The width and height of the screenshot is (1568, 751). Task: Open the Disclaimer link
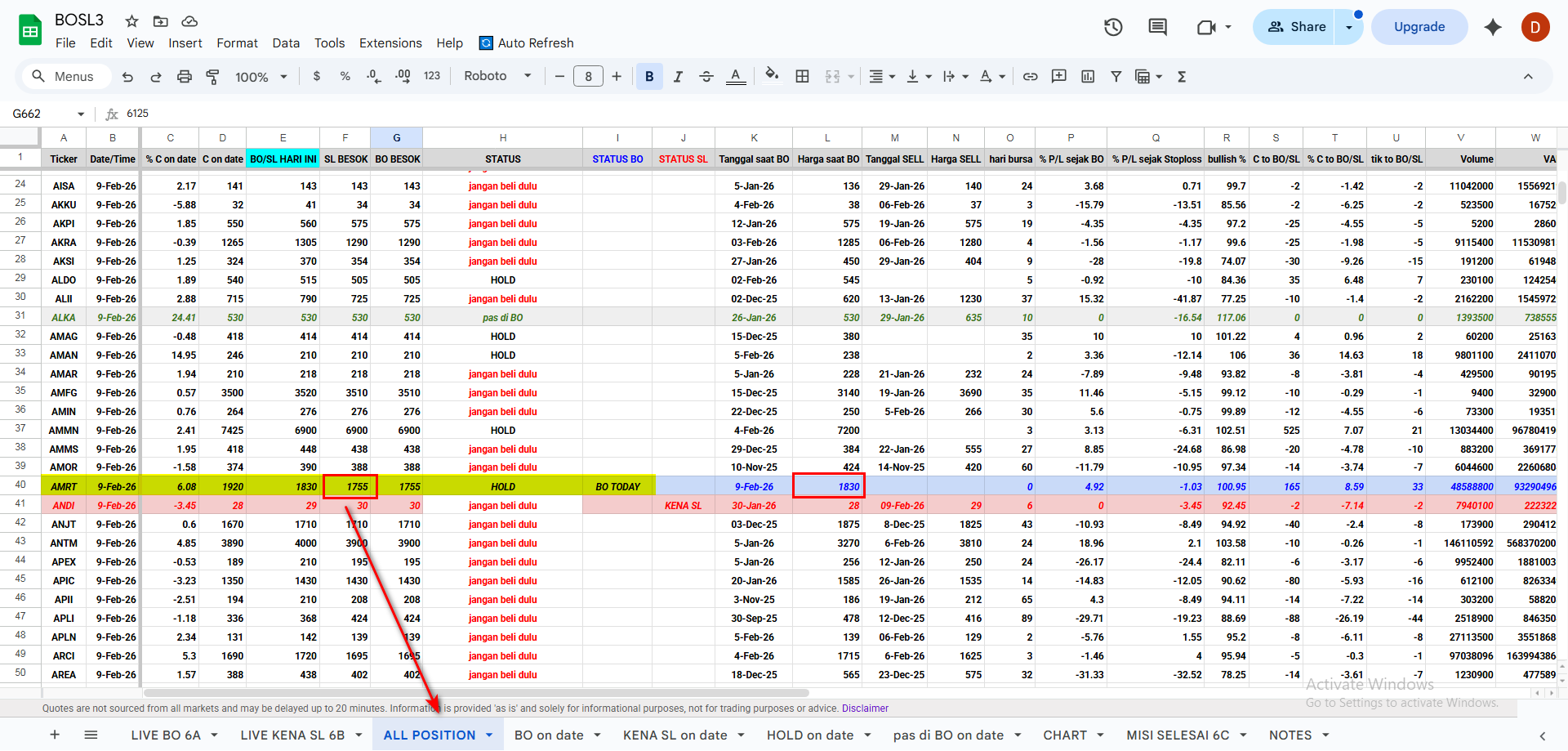click(865, 709)
